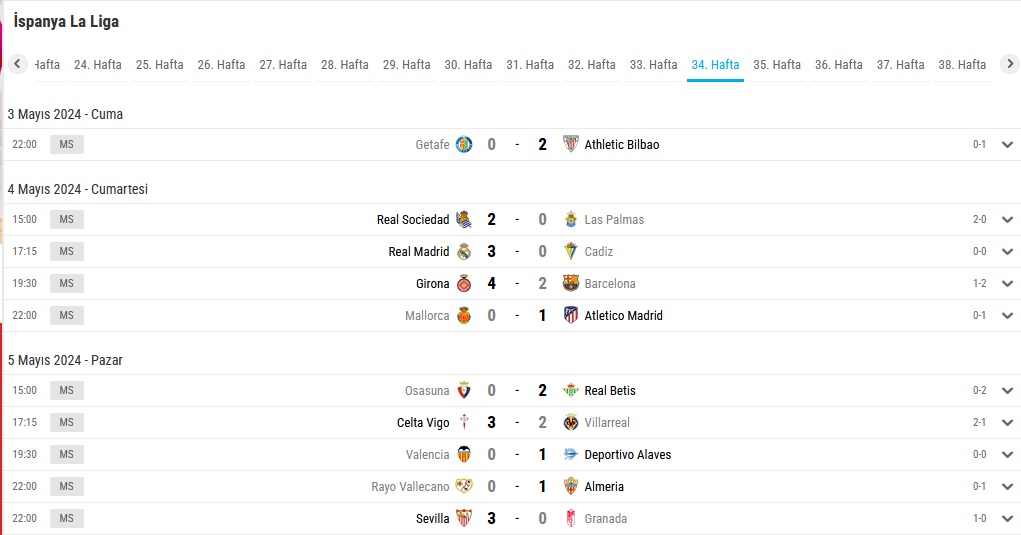Expand Celta Vigo vs Villarreal details

click(1007, 422)
